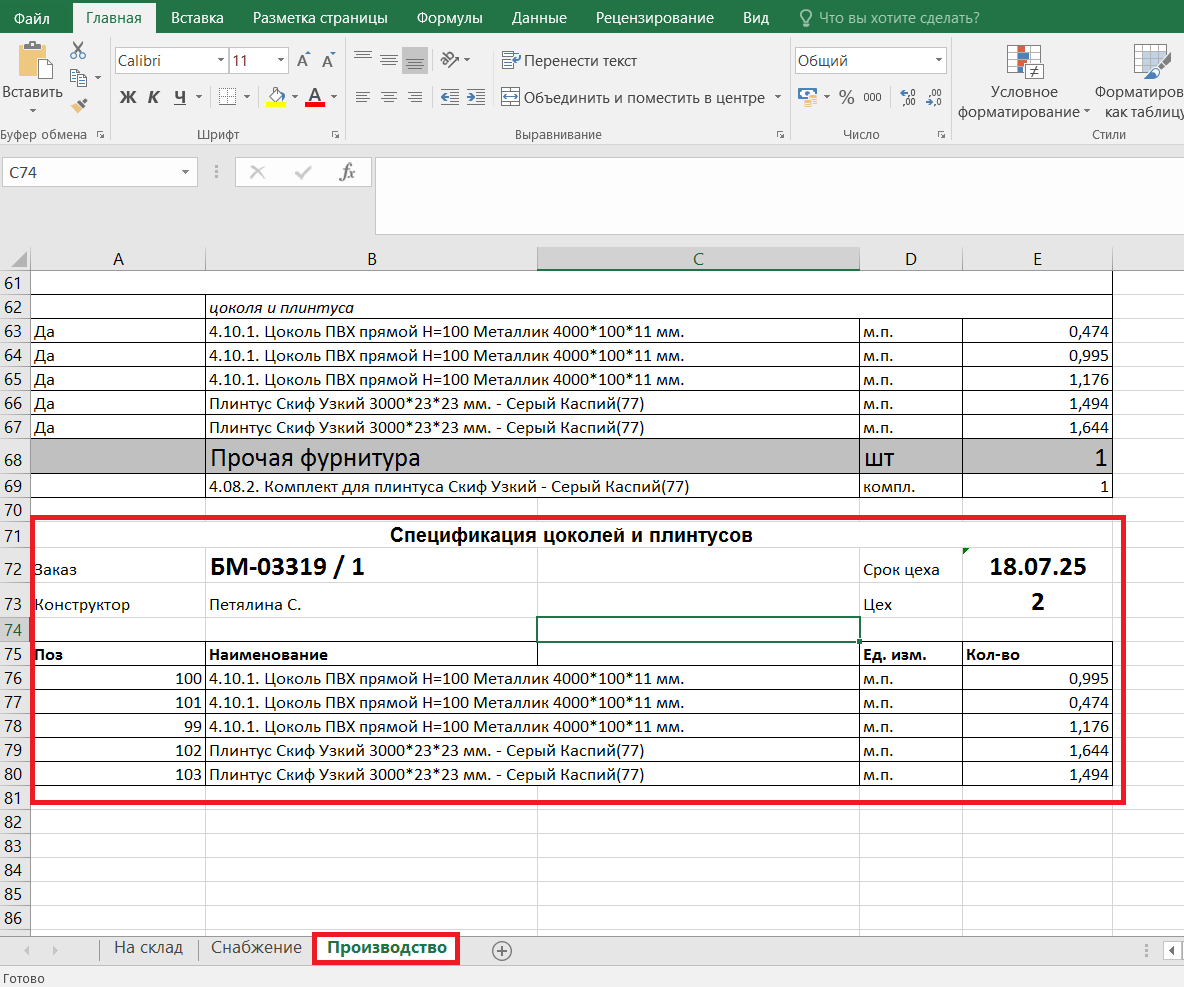
Task: Click the Cut scissors icon
Action: pos(78,51)
